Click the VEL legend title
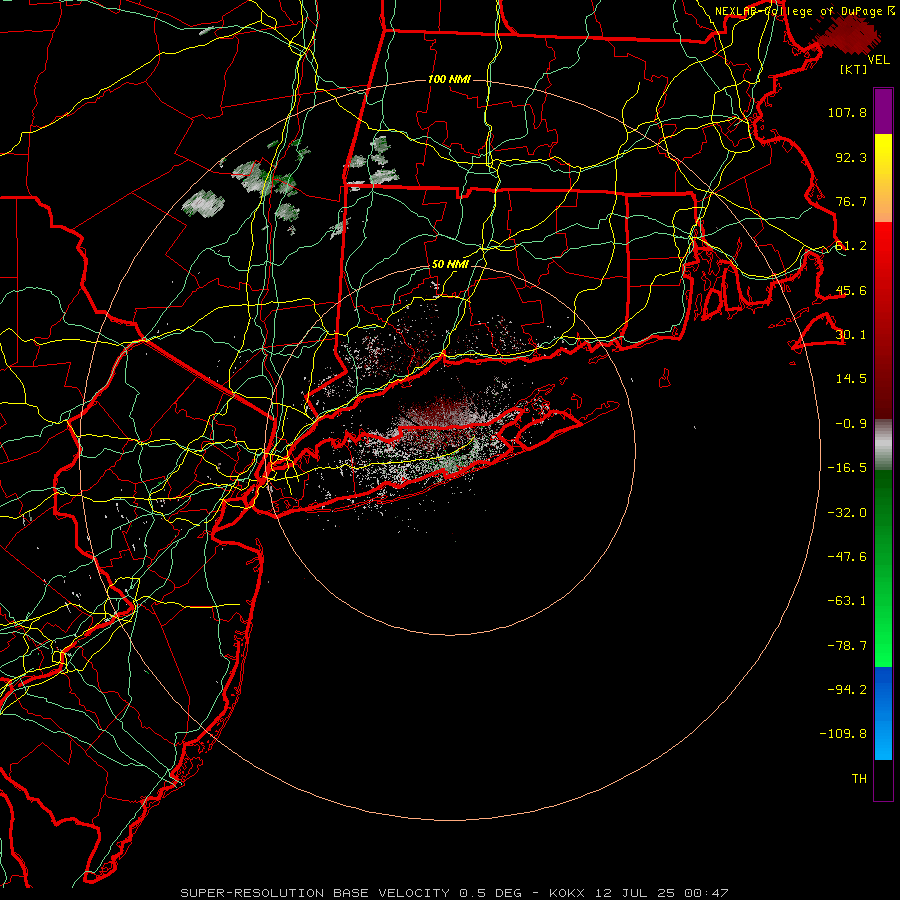 879,60
